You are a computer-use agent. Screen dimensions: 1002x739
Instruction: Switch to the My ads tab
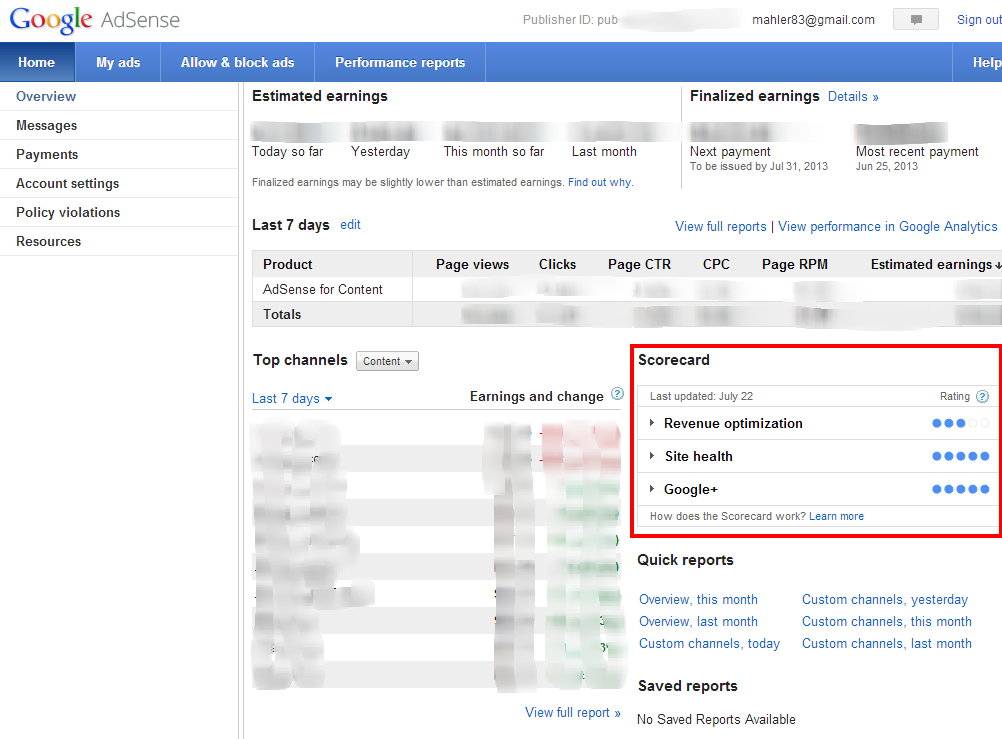pyautogui.click(x=118, y=62)
